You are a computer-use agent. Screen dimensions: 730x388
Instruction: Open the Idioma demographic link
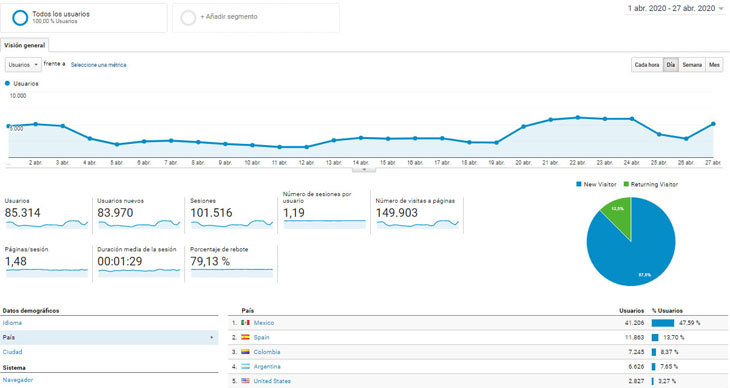click(12, 322)
